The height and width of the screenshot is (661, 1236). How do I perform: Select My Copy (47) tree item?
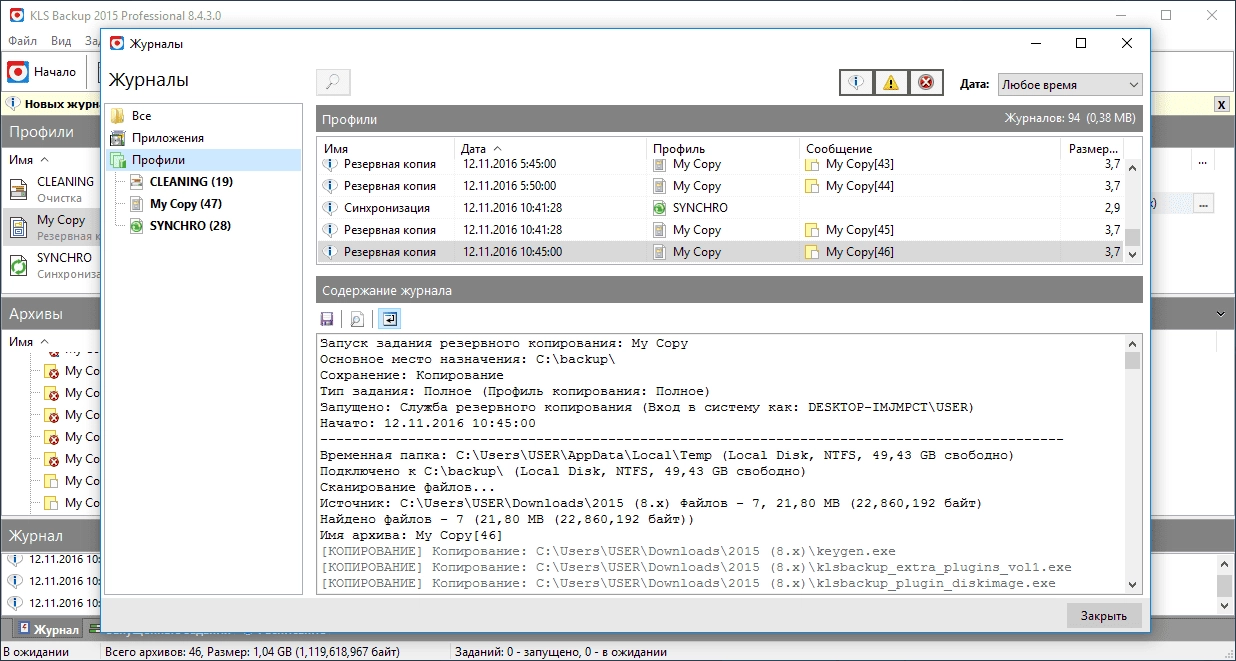point(186,204)
